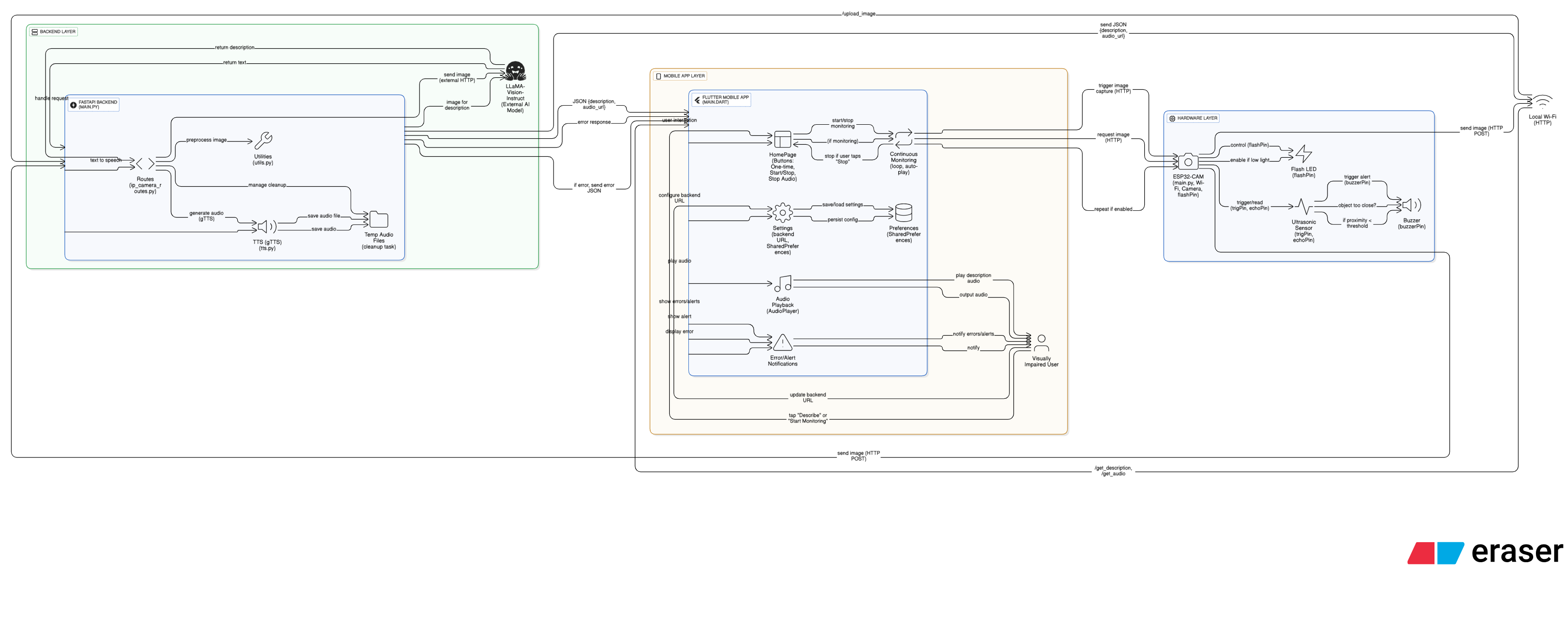Select the HomePage layout icon
Image resolution: width=1568 pixels, height=632 pixels.
[782, 140]
